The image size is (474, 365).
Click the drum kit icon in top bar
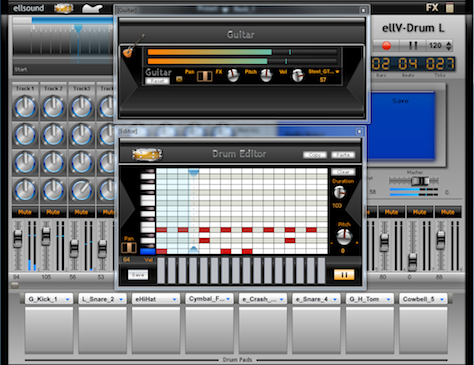click(64, 8)
